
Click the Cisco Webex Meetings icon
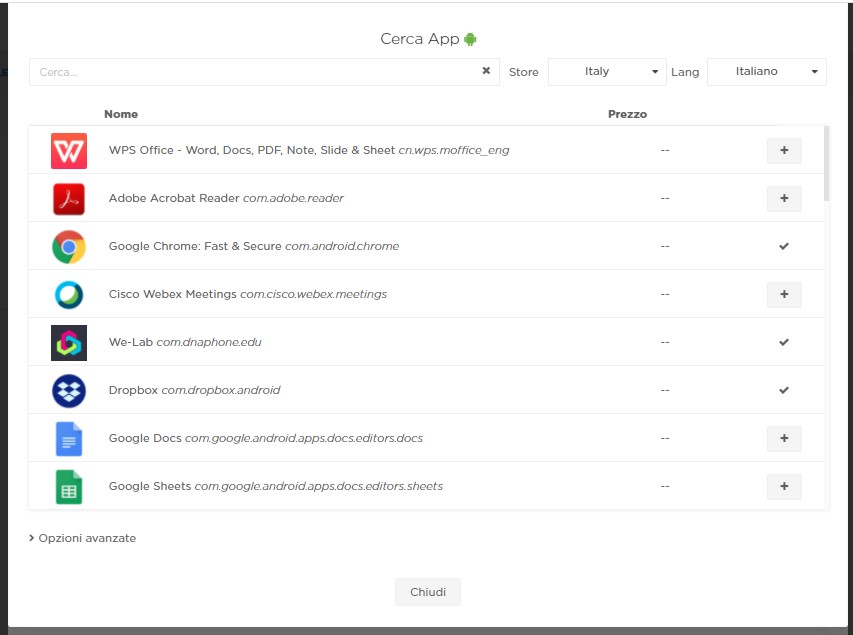pyautogui.click(x=69, y=294)
